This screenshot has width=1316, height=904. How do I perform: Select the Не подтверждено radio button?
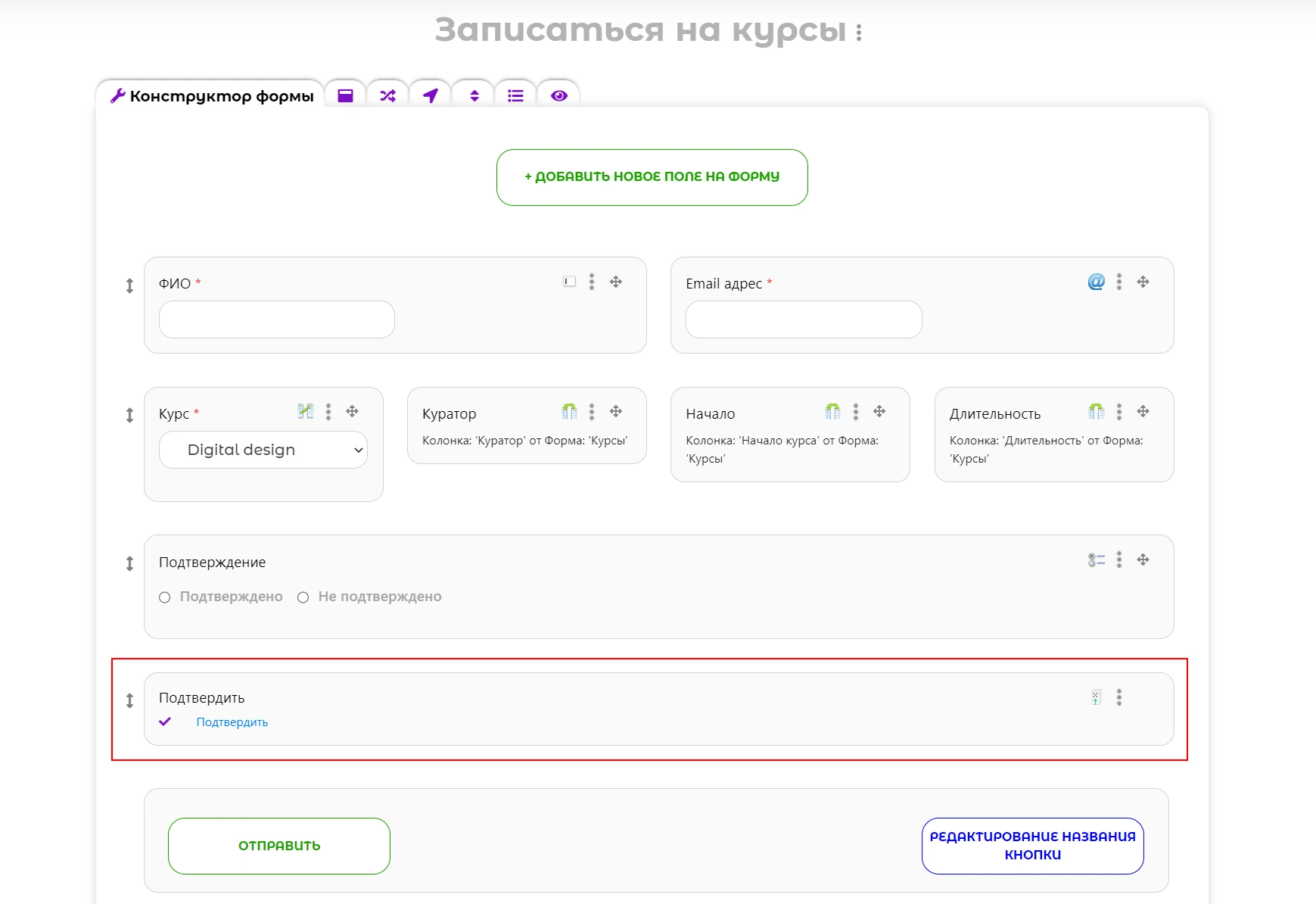click(x=303, y=597)
